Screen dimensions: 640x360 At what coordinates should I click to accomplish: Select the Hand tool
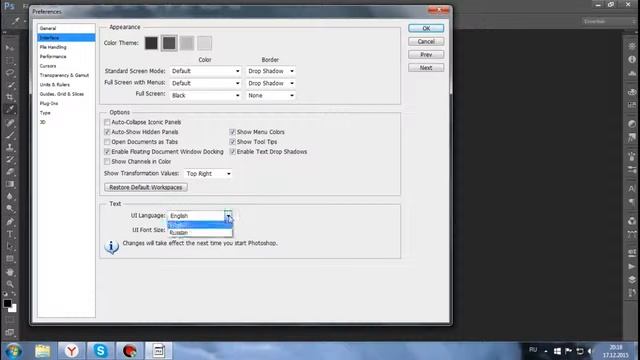(x=10, y=272)
